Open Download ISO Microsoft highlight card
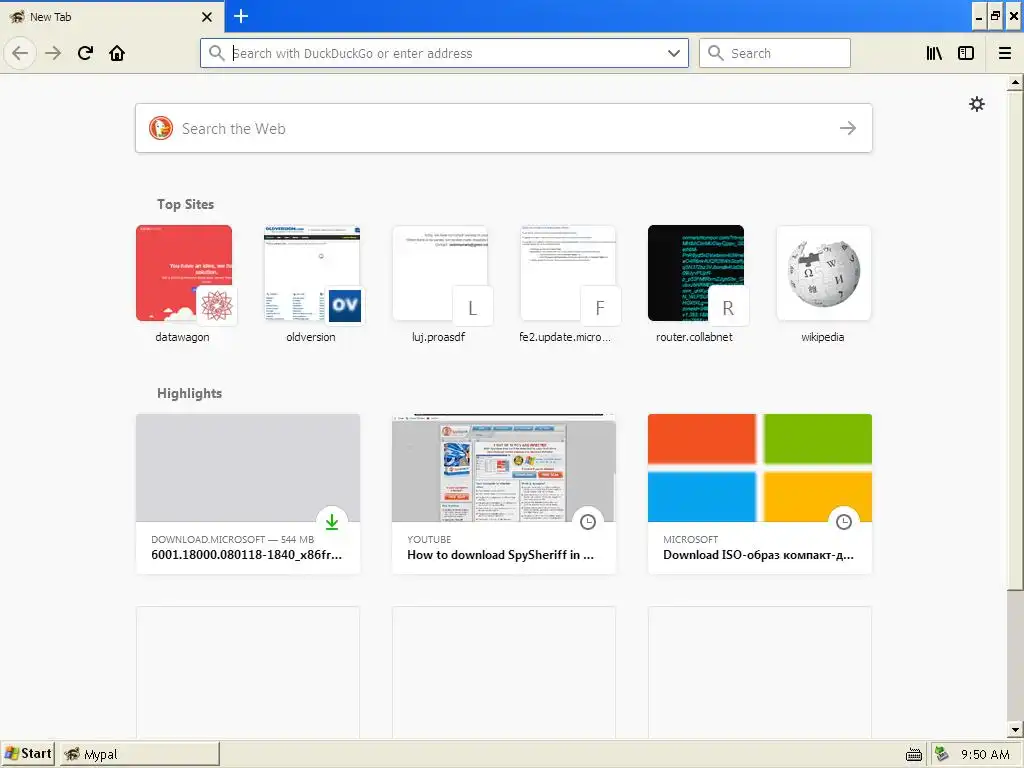Image resolution: width=1024 pixels, height=768 pixels. [x=760, y=494]
